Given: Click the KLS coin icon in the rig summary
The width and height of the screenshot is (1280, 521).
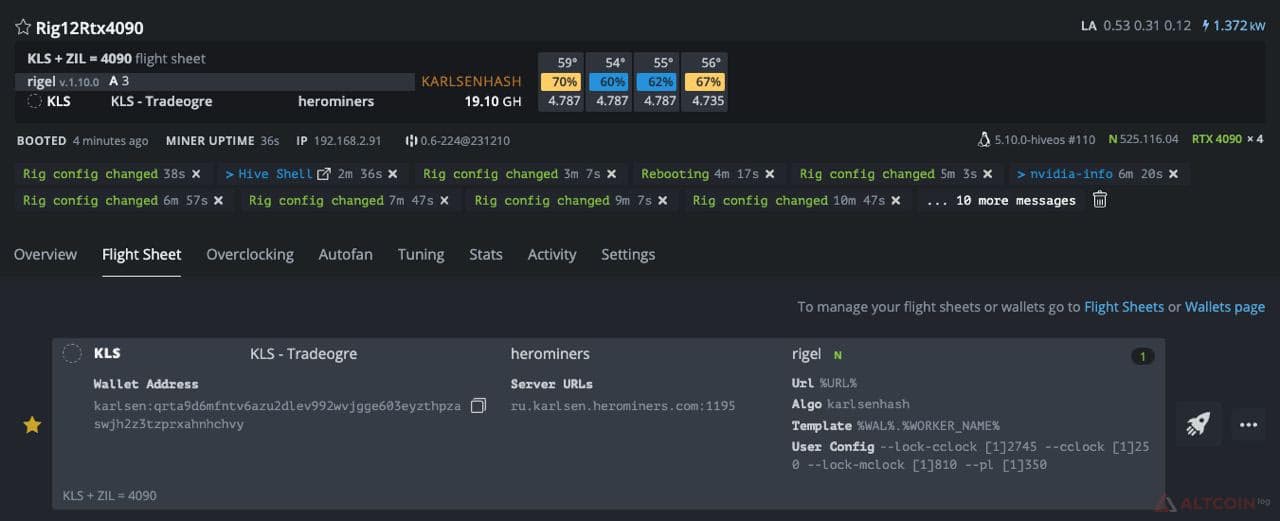Looking at the screenshot, I should point(35,101).
